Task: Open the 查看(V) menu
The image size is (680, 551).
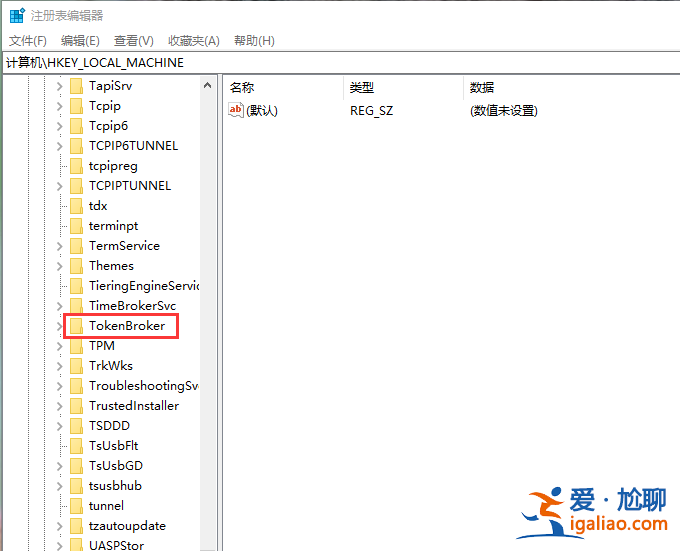Action: pos(134,41)
